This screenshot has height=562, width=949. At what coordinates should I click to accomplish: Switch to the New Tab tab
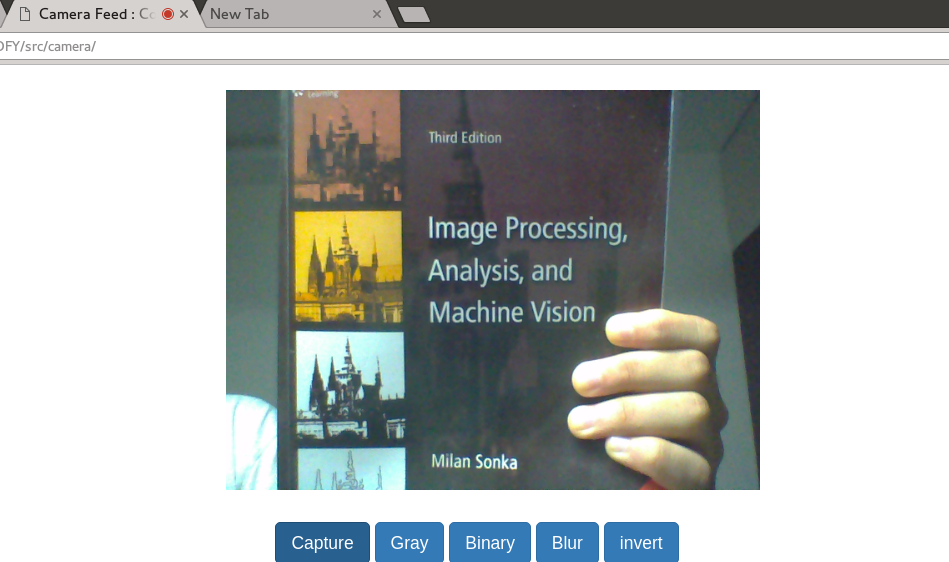[297, 14]
